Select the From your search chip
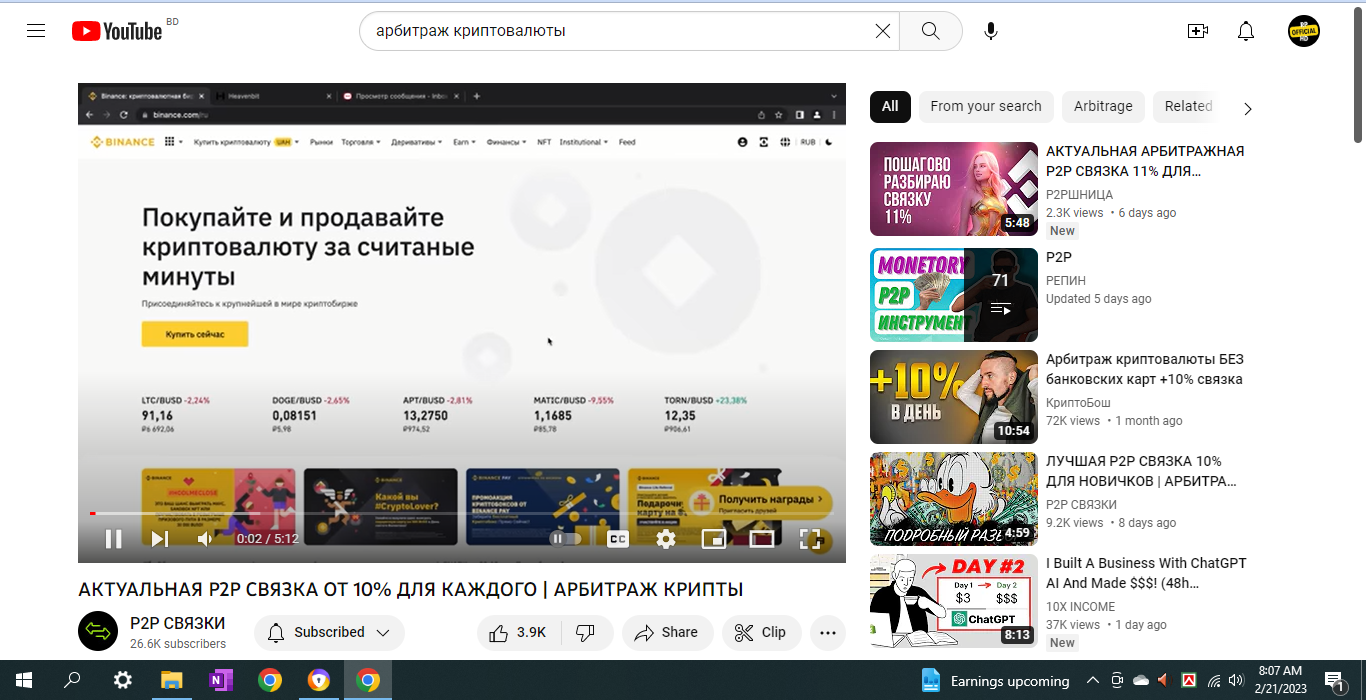This screenshot has height=700, width=1366. pyautogui.click(x=986, y=106)
